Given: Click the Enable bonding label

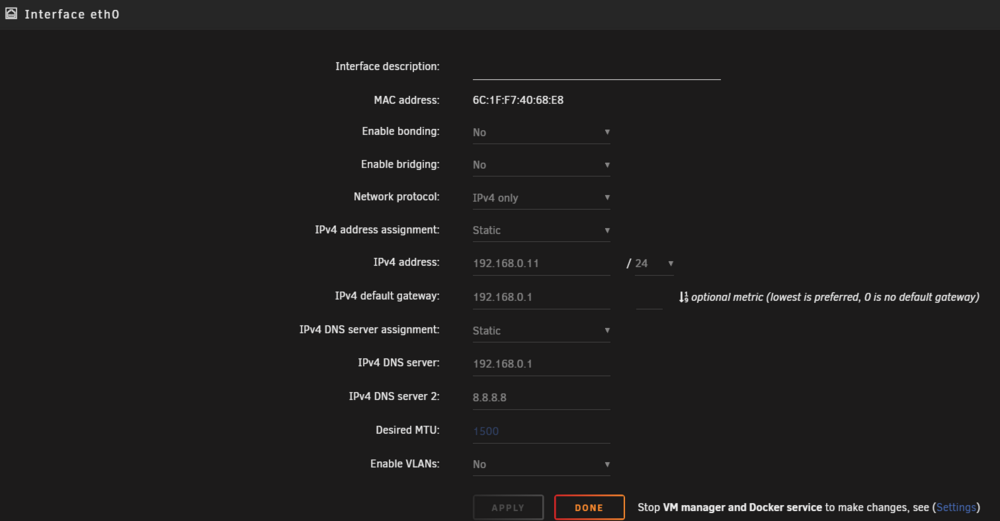Looking at the screenshot, I should 401,131.
